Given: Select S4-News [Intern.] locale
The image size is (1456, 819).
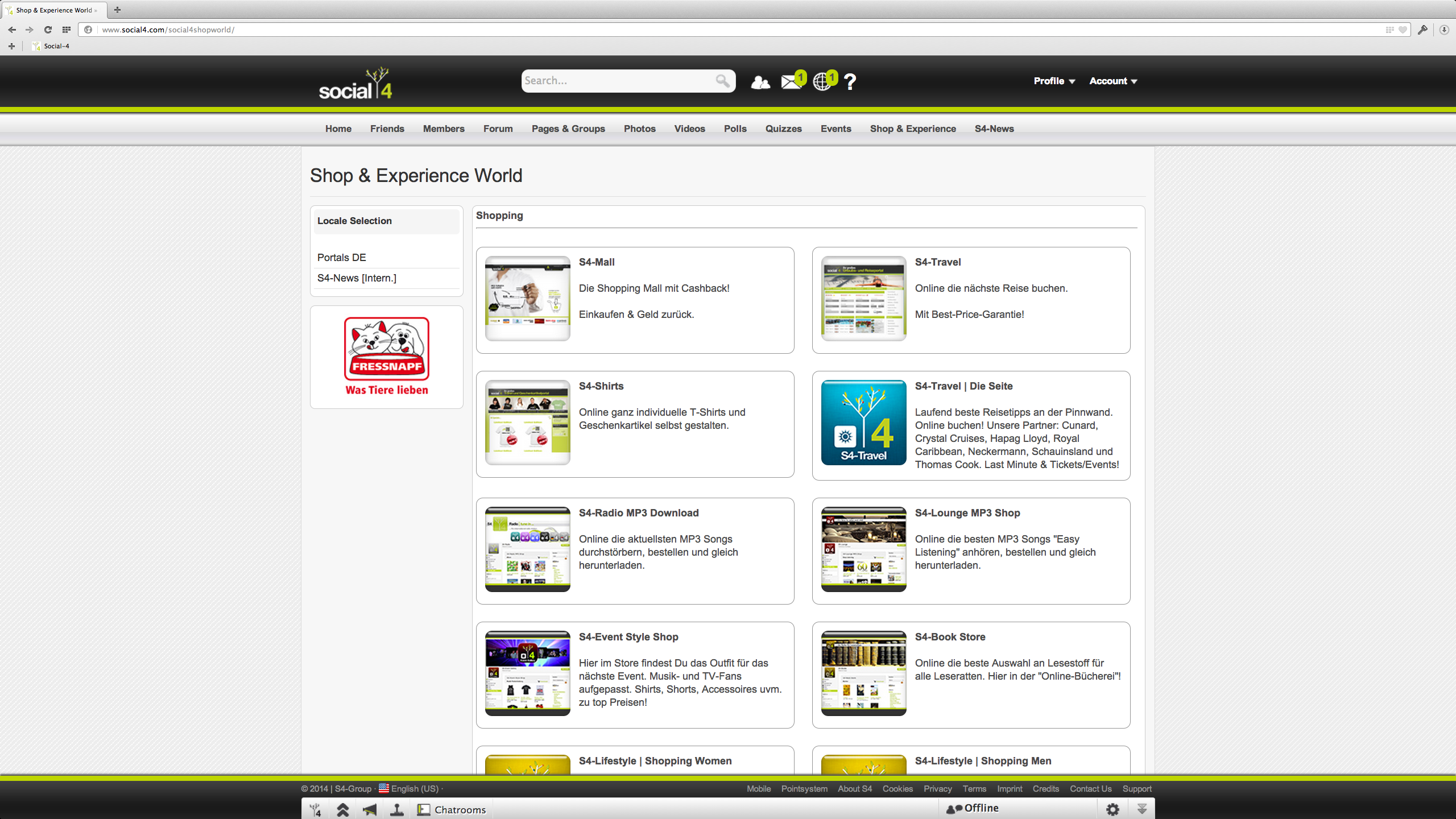Looking at the screenshot, I should (357, 278).
